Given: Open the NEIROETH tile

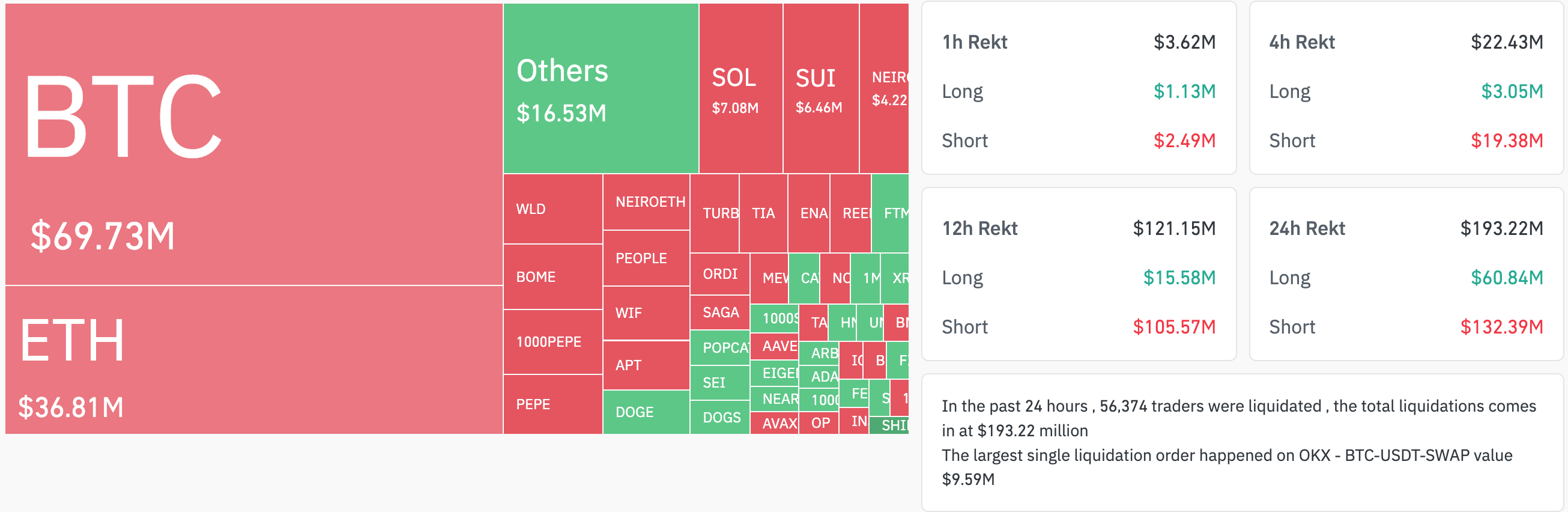Looking at the screenshot, I should point(646,201).
